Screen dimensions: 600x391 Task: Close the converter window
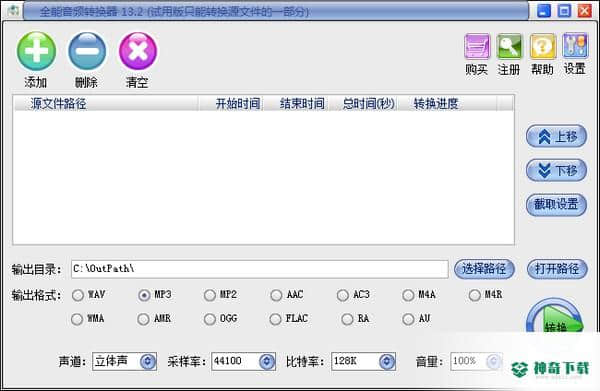[585, 11]
